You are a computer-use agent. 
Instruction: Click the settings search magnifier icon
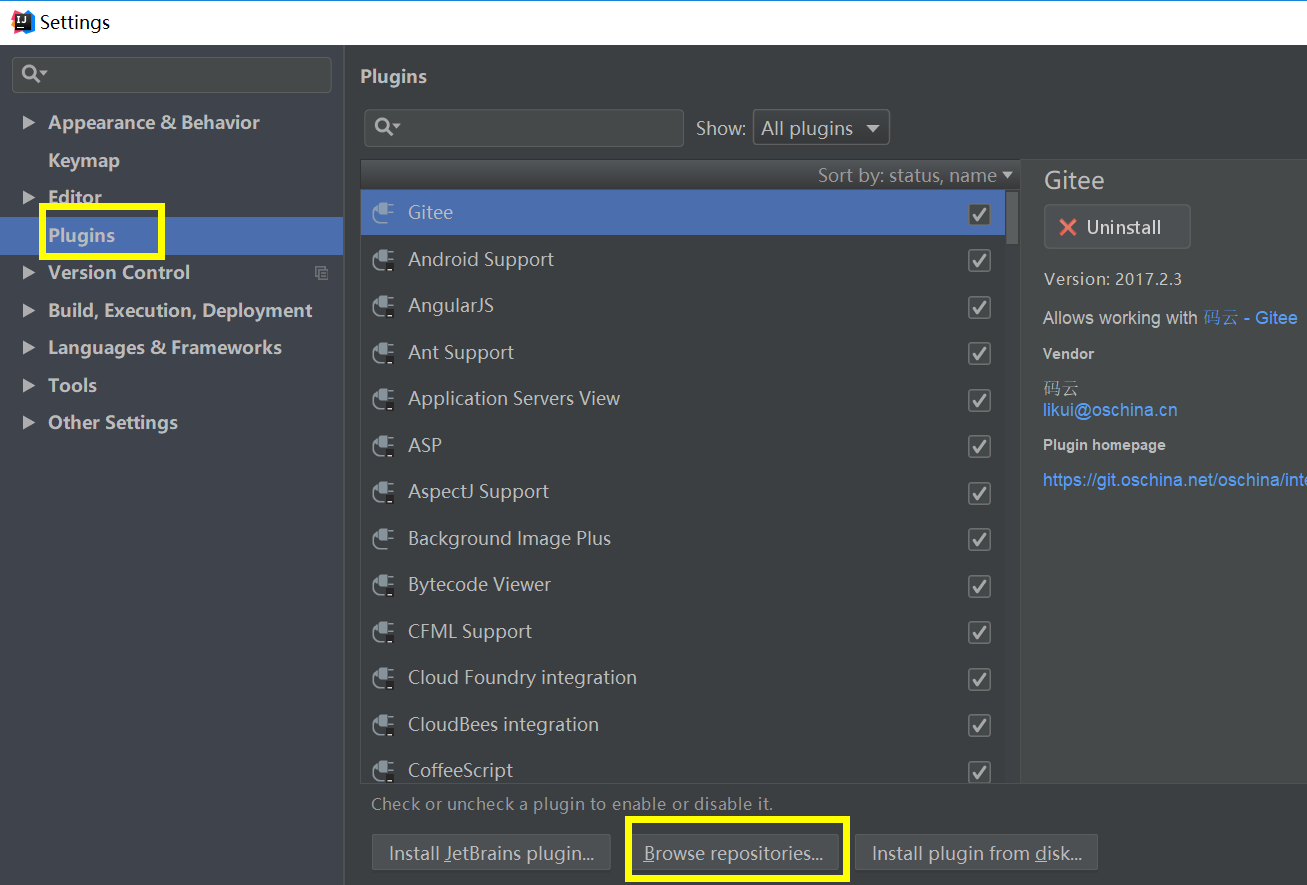click(x=34, y=74)
